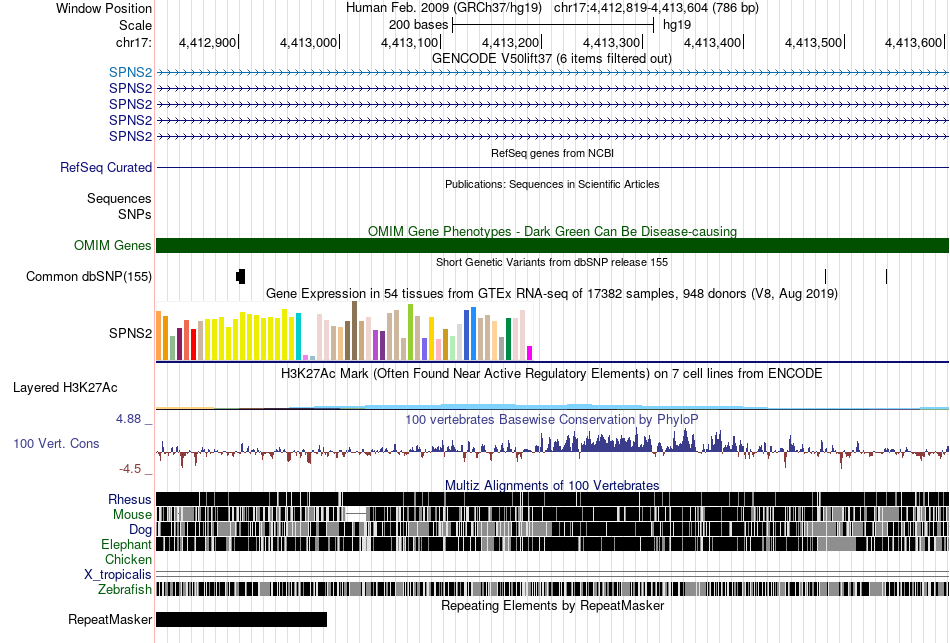950x643 pixels.
Task: Select the Chicken alignment label
Action: pyautogui.click(x=128, y=559)
